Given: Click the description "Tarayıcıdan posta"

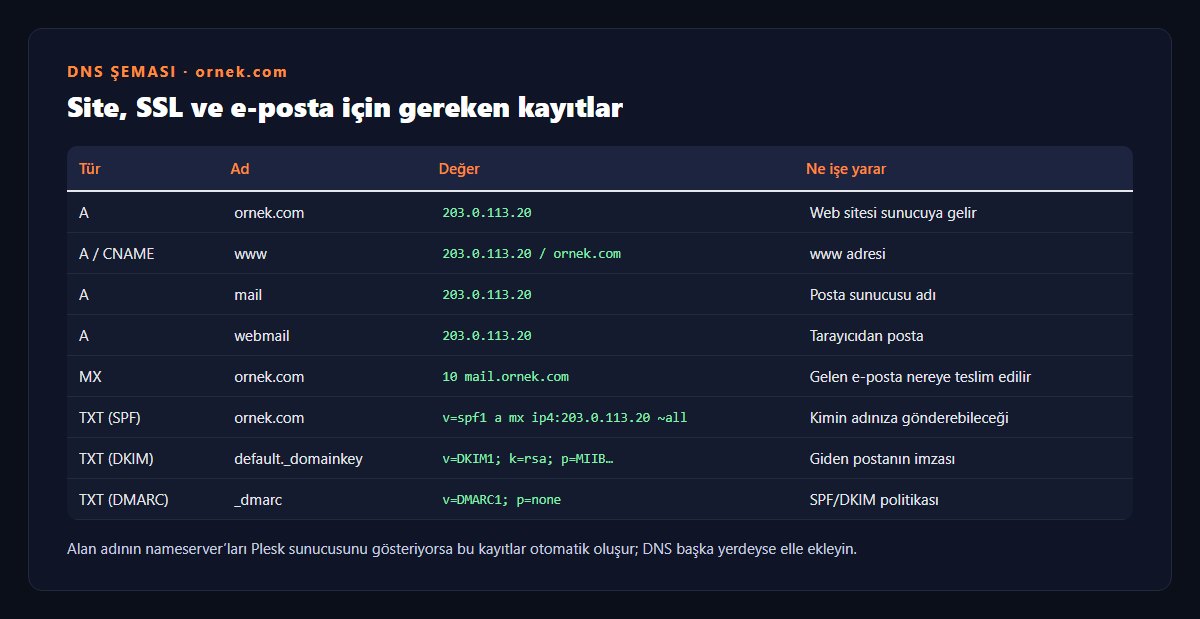Looking at the screenshot, I should click(x=867, y=336).
